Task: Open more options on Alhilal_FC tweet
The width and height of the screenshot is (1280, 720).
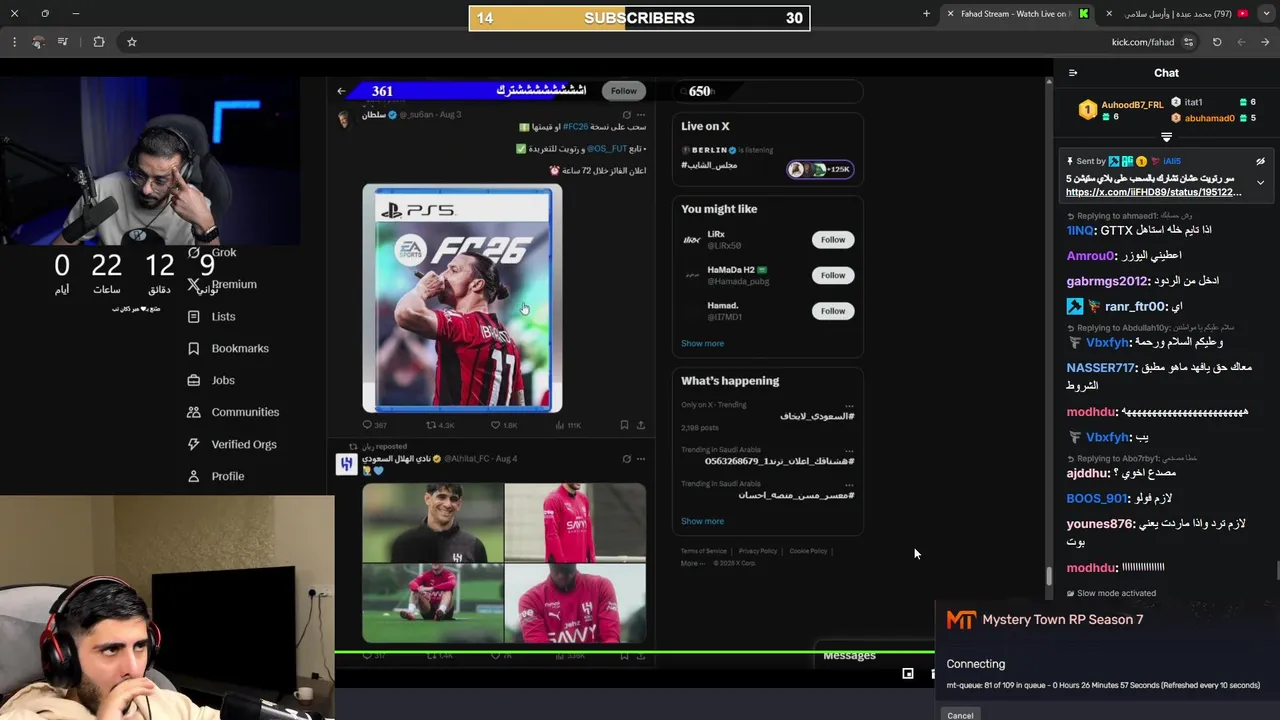Action: (x=641, y=459)
